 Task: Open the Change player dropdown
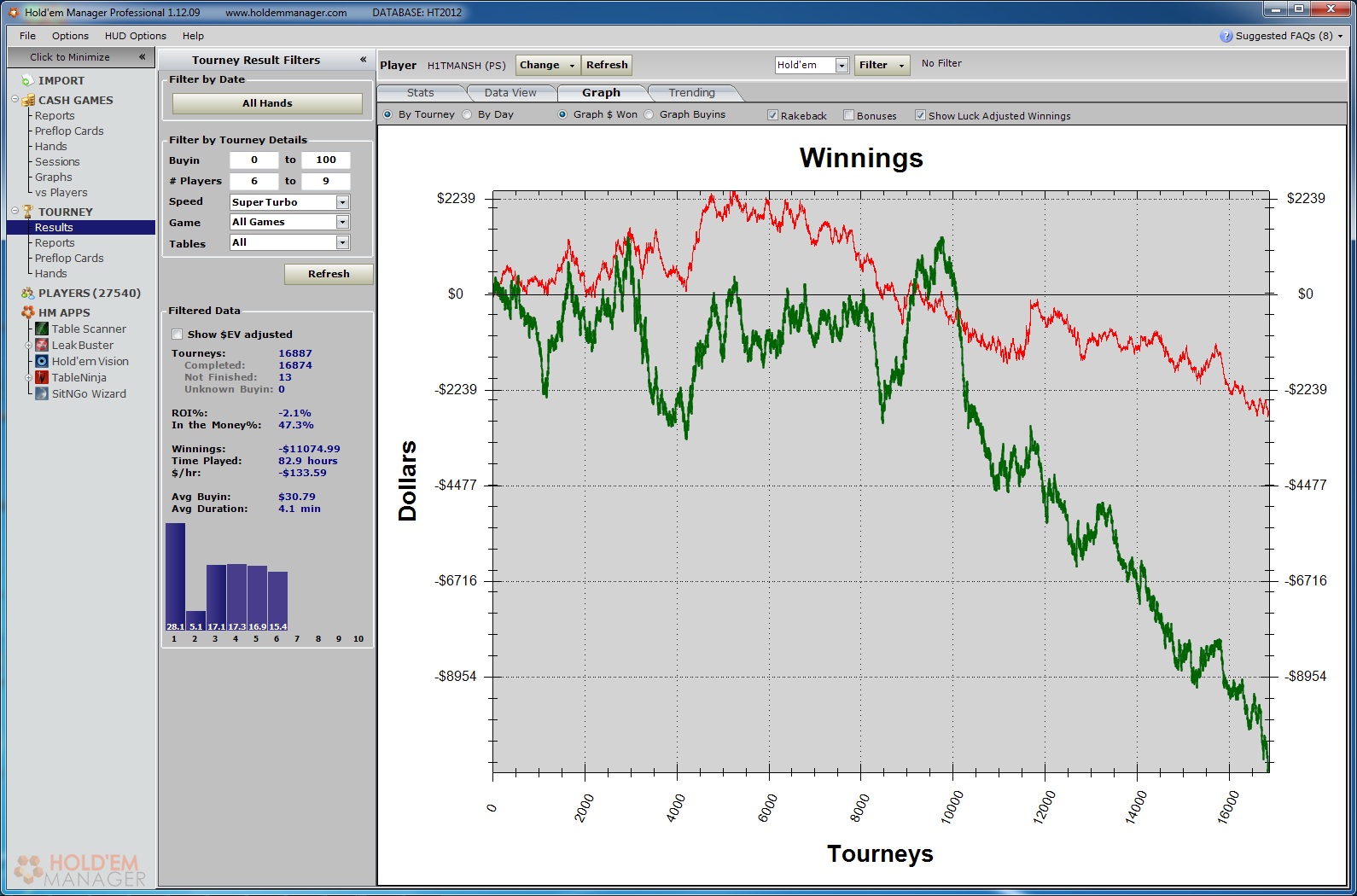coord(548,65)
